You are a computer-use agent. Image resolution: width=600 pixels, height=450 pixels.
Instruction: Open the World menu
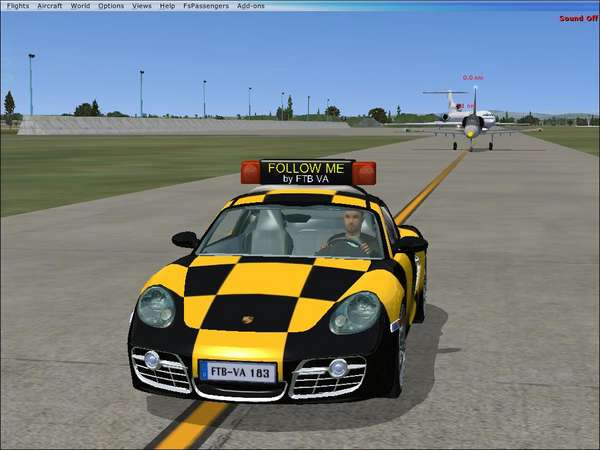tap(80, 6)
